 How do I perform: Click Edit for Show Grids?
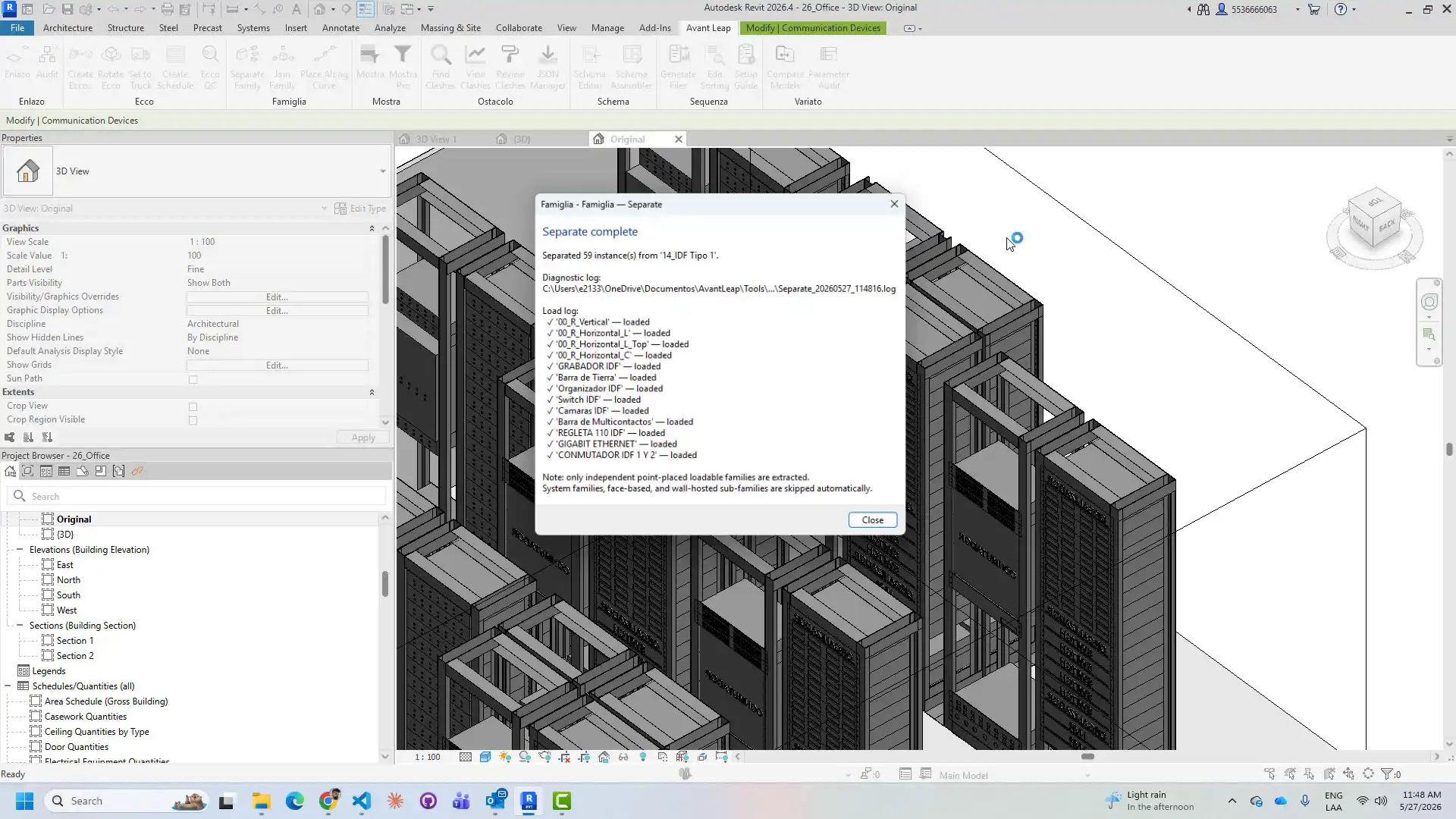click(x=277, y=366)
